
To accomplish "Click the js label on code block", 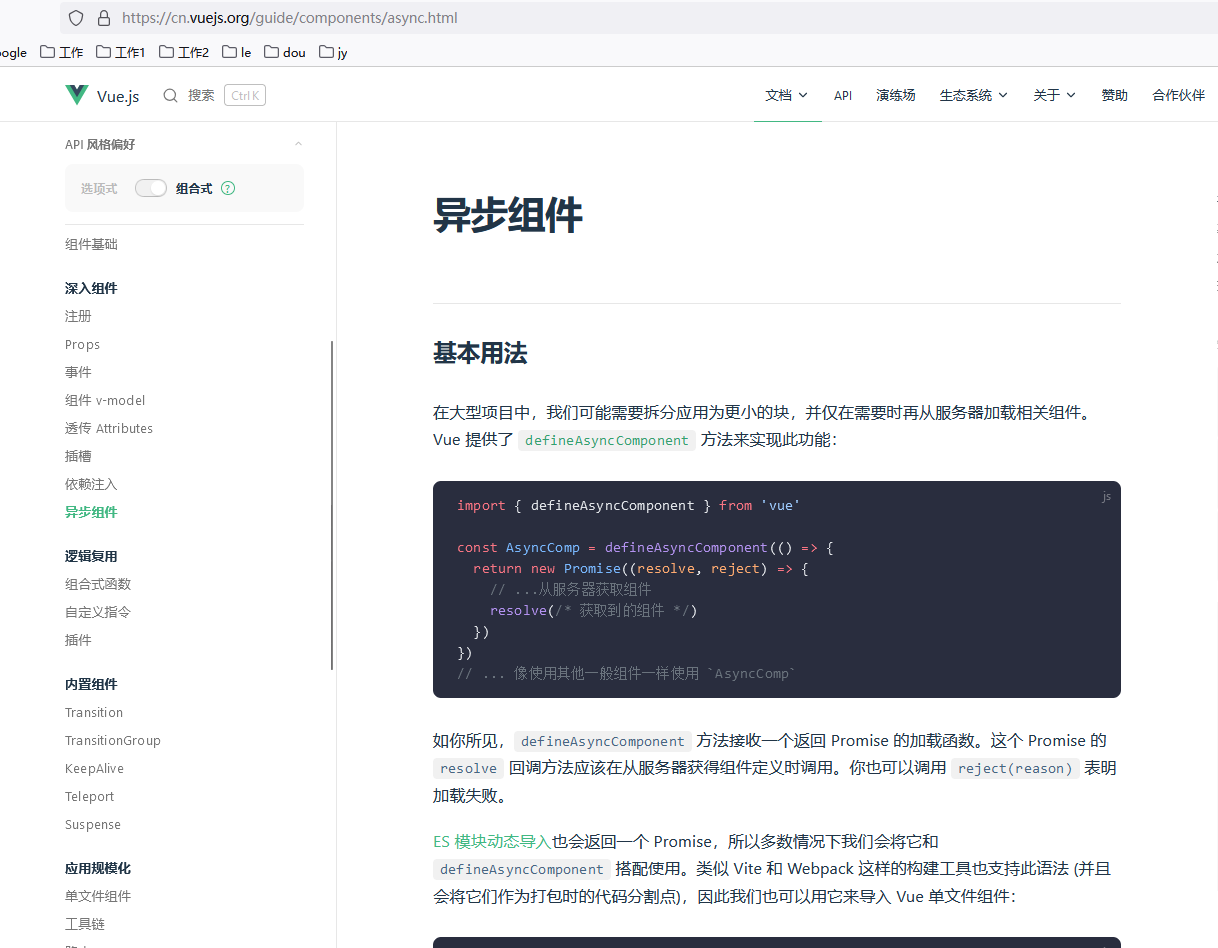I will click(1106, 496).
